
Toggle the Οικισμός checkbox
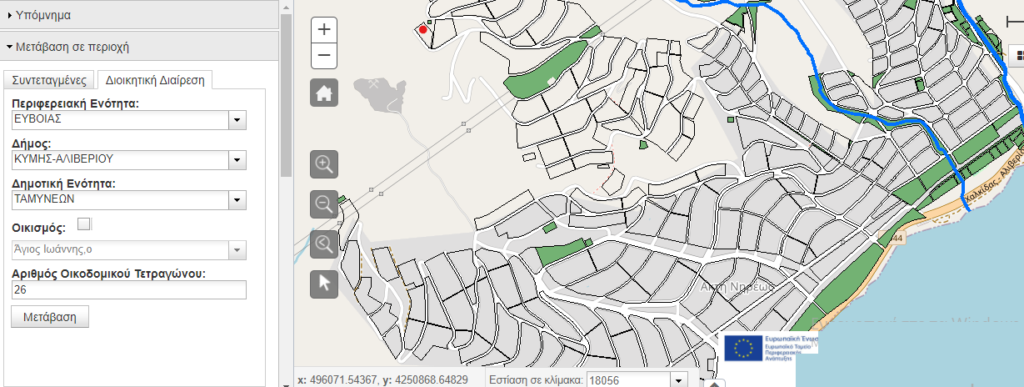pos(84,224)
